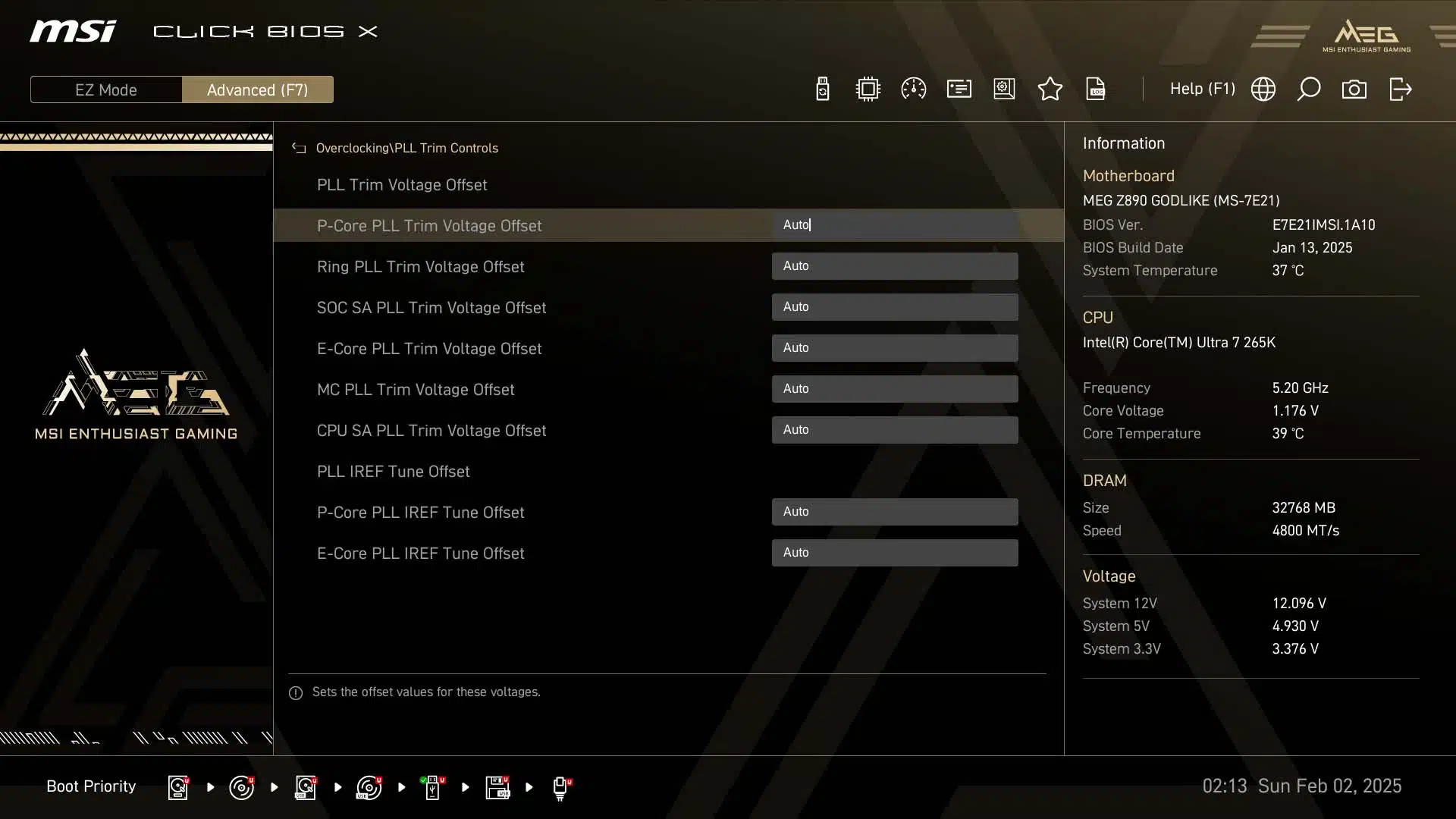1456x819 pixels.
Task: Click the Core Temperature 39 °C value
Action: [1288, 434]
